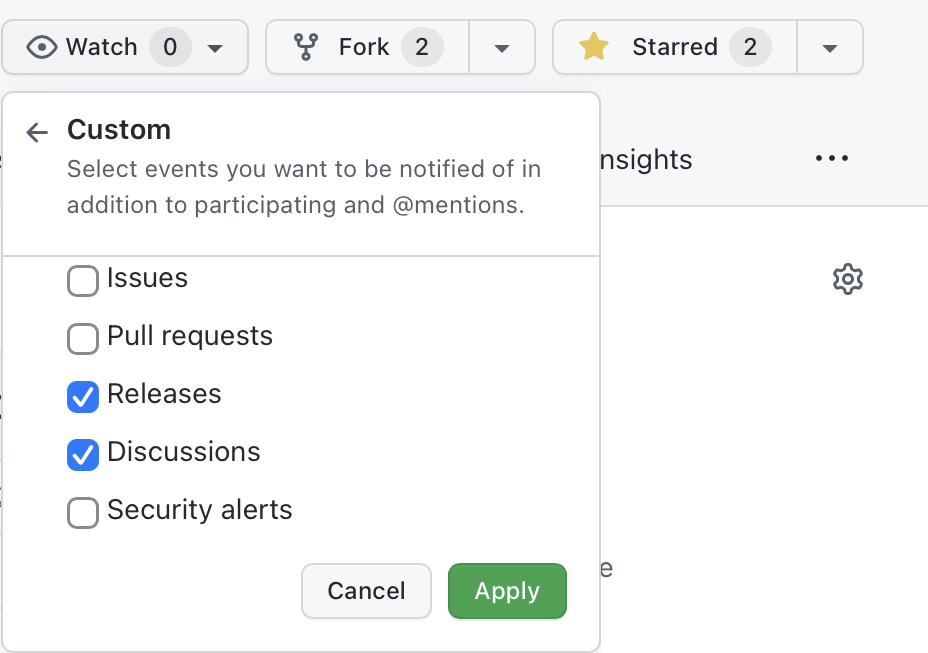The height and width of the screenshot is (653, 928).
Task: Click the Cancel button
Action: [366, 591]
